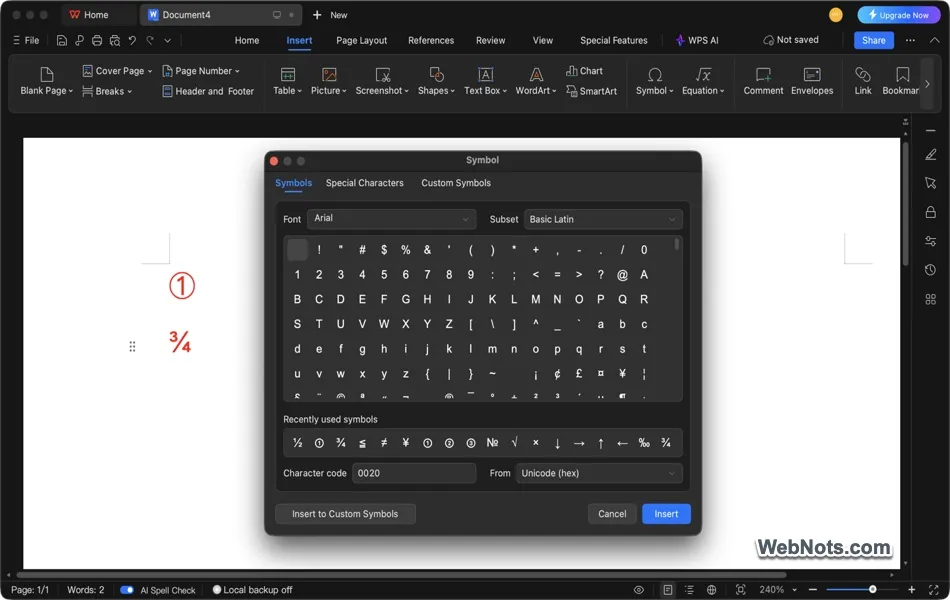The image size is (950, 600).
Task: Open the Subset dropdown Basic Latin
Action: coord(603,219)
